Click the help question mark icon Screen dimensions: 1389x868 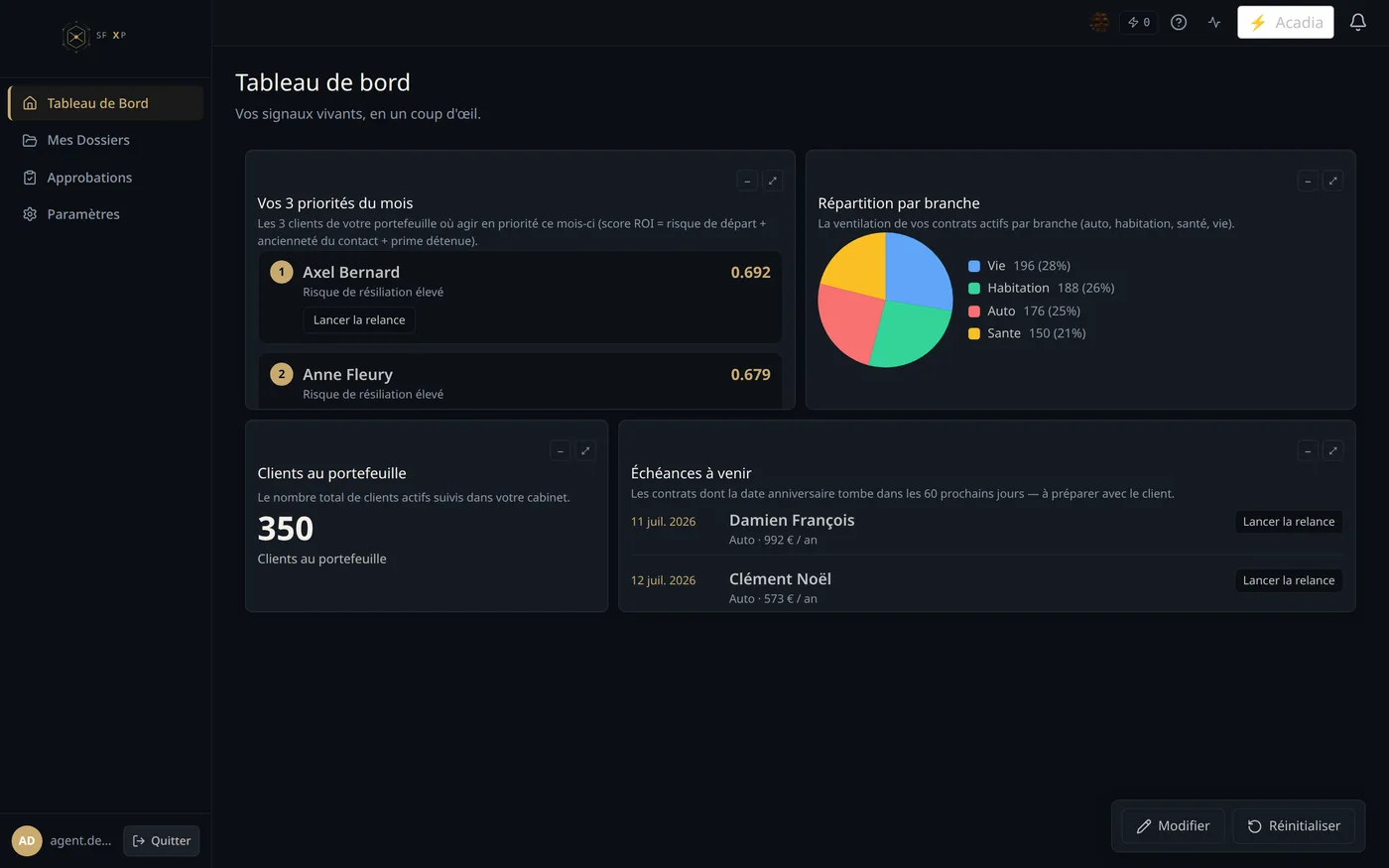[1179, 22]
